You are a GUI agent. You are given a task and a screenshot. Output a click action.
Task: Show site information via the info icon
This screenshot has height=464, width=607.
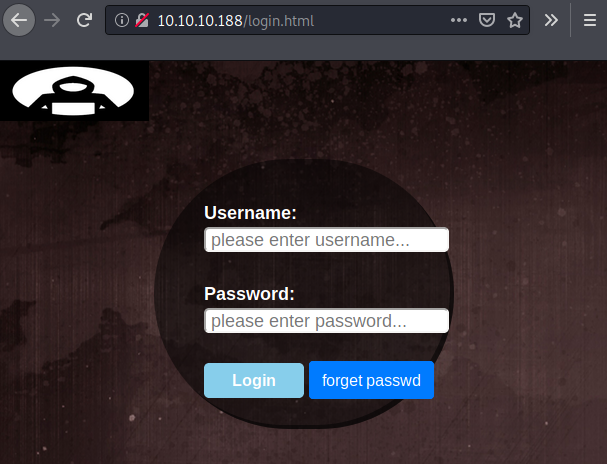coord(122,20)
